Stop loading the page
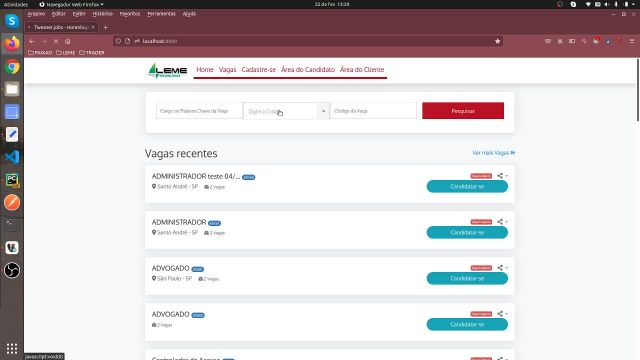640x360 pixels. (56, 41)
